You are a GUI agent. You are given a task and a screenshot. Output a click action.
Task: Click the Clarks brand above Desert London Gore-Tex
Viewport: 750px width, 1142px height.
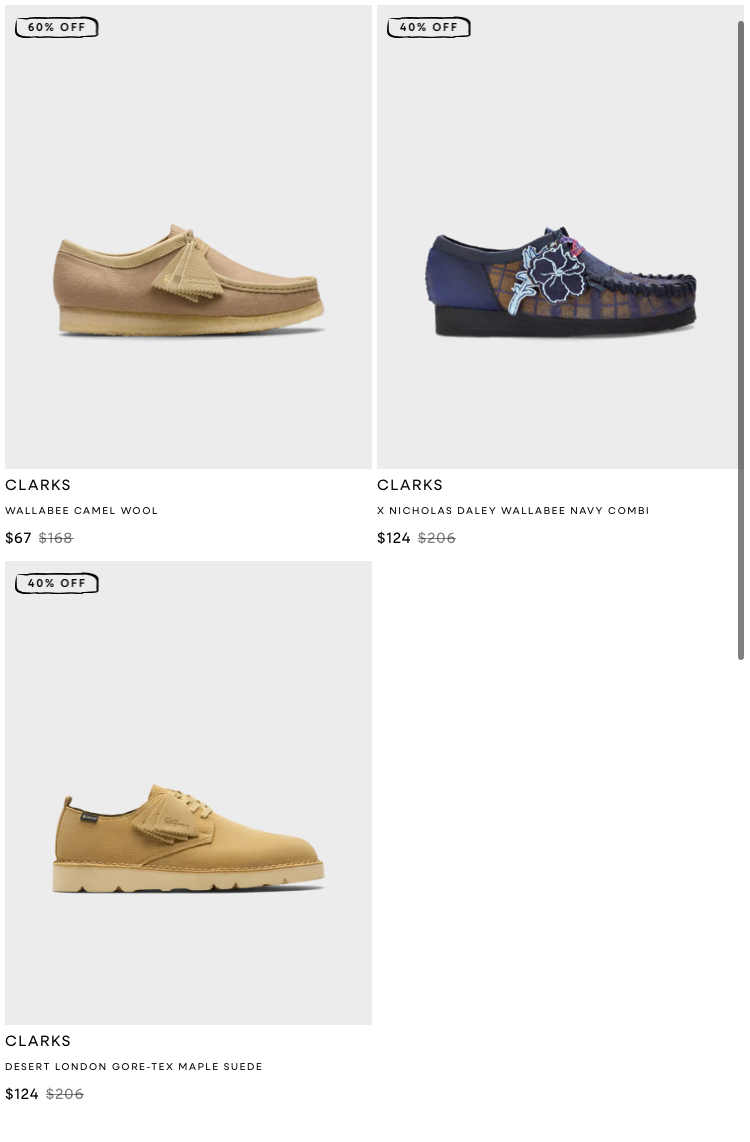click(x=38, y=1041)
